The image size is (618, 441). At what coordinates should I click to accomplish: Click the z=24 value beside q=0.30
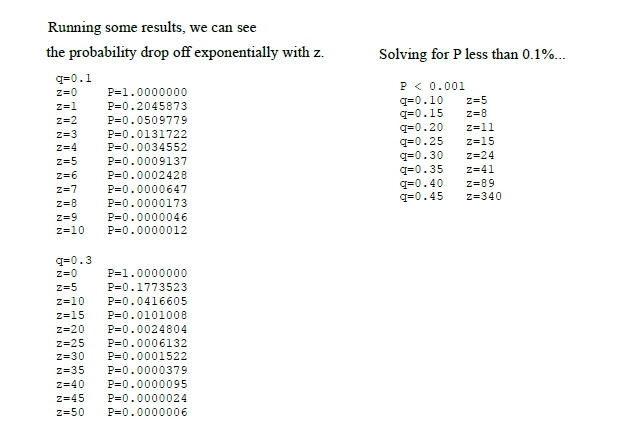[x=480, y=155]
